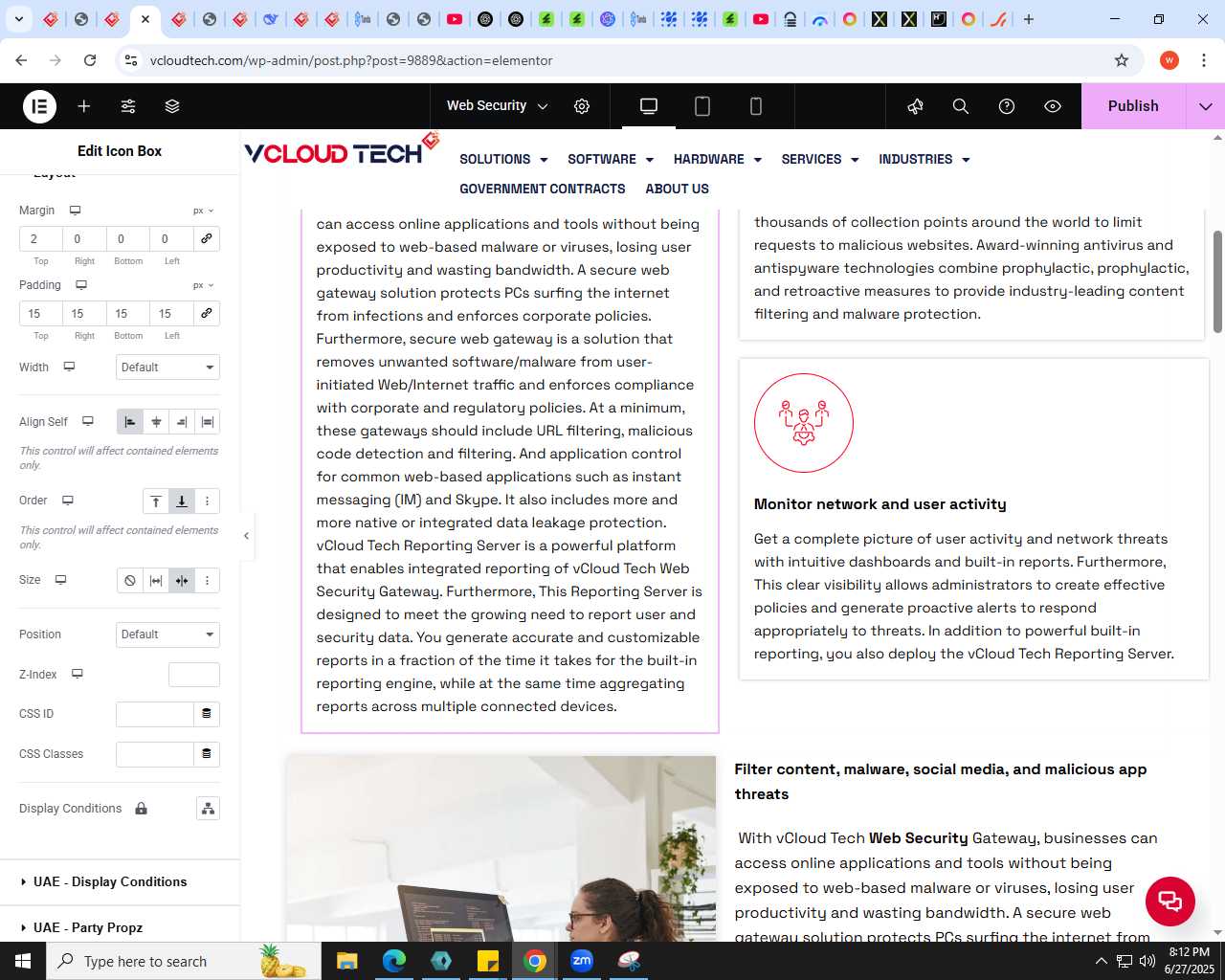Open ABOUT US nav link
Image resolution: width=1225 pixels, height=980 pixels.
678,189
